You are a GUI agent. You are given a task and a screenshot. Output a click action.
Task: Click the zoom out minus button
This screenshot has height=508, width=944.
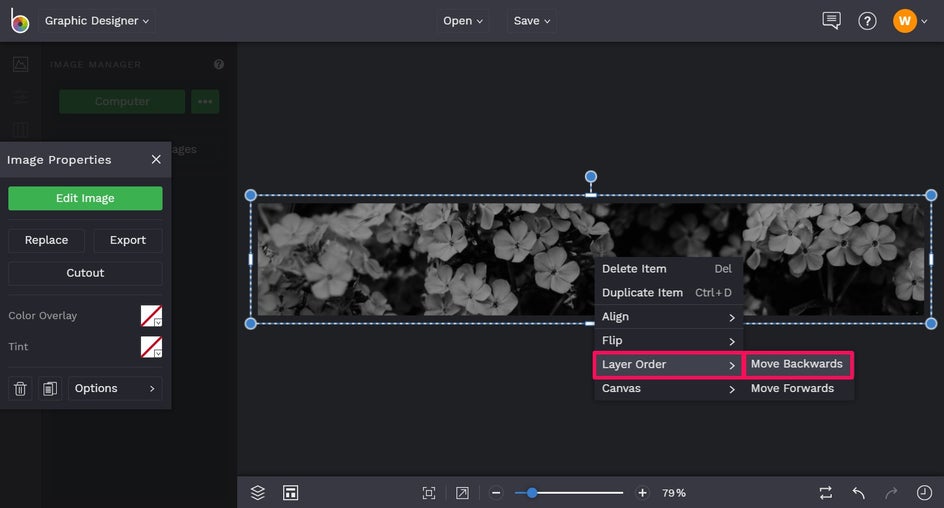pos(495,493)
